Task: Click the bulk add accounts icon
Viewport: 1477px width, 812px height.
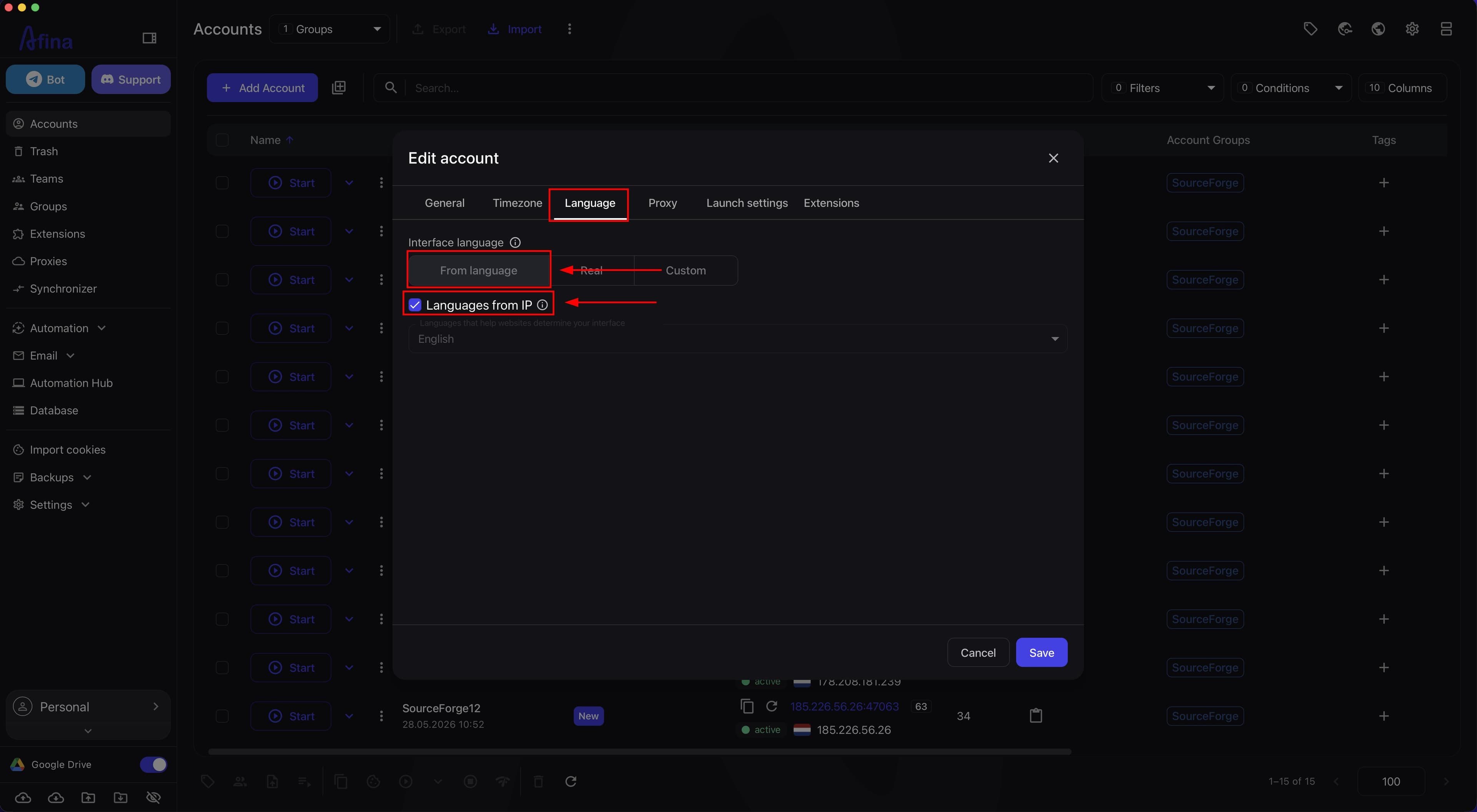Action: pos(339,87)
